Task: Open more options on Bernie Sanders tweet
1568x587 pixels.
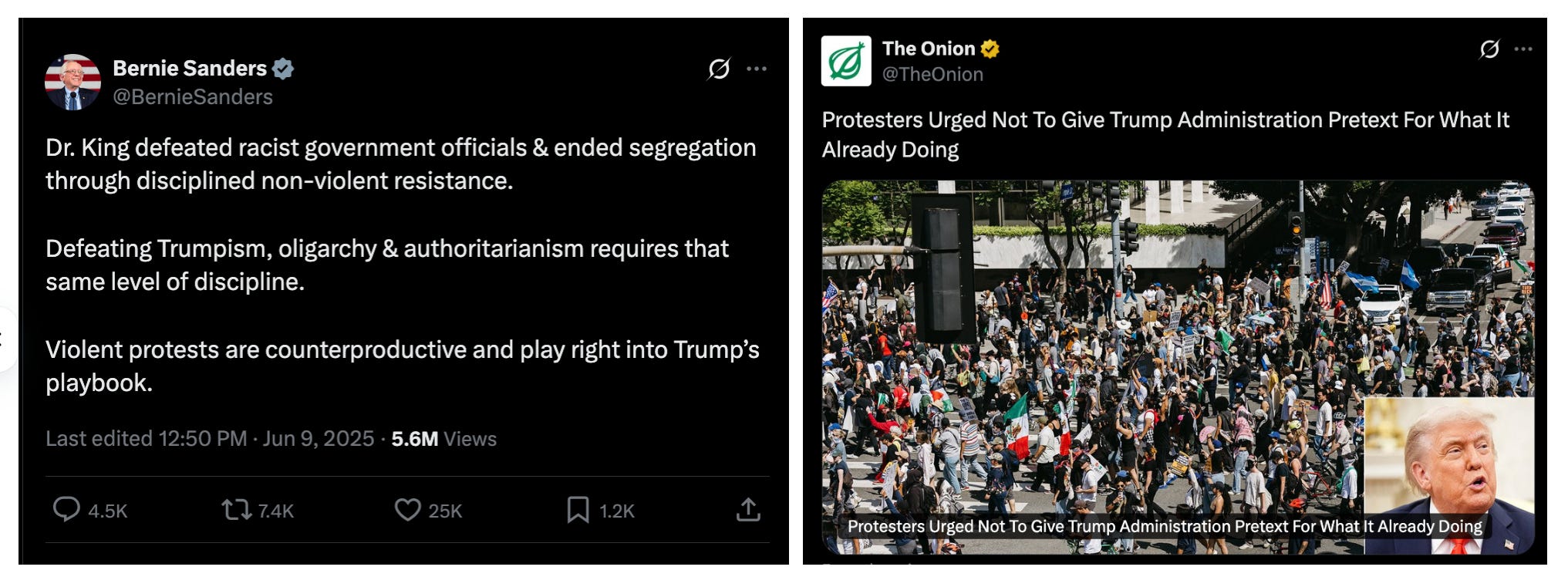Action: (x=757, y=69)
